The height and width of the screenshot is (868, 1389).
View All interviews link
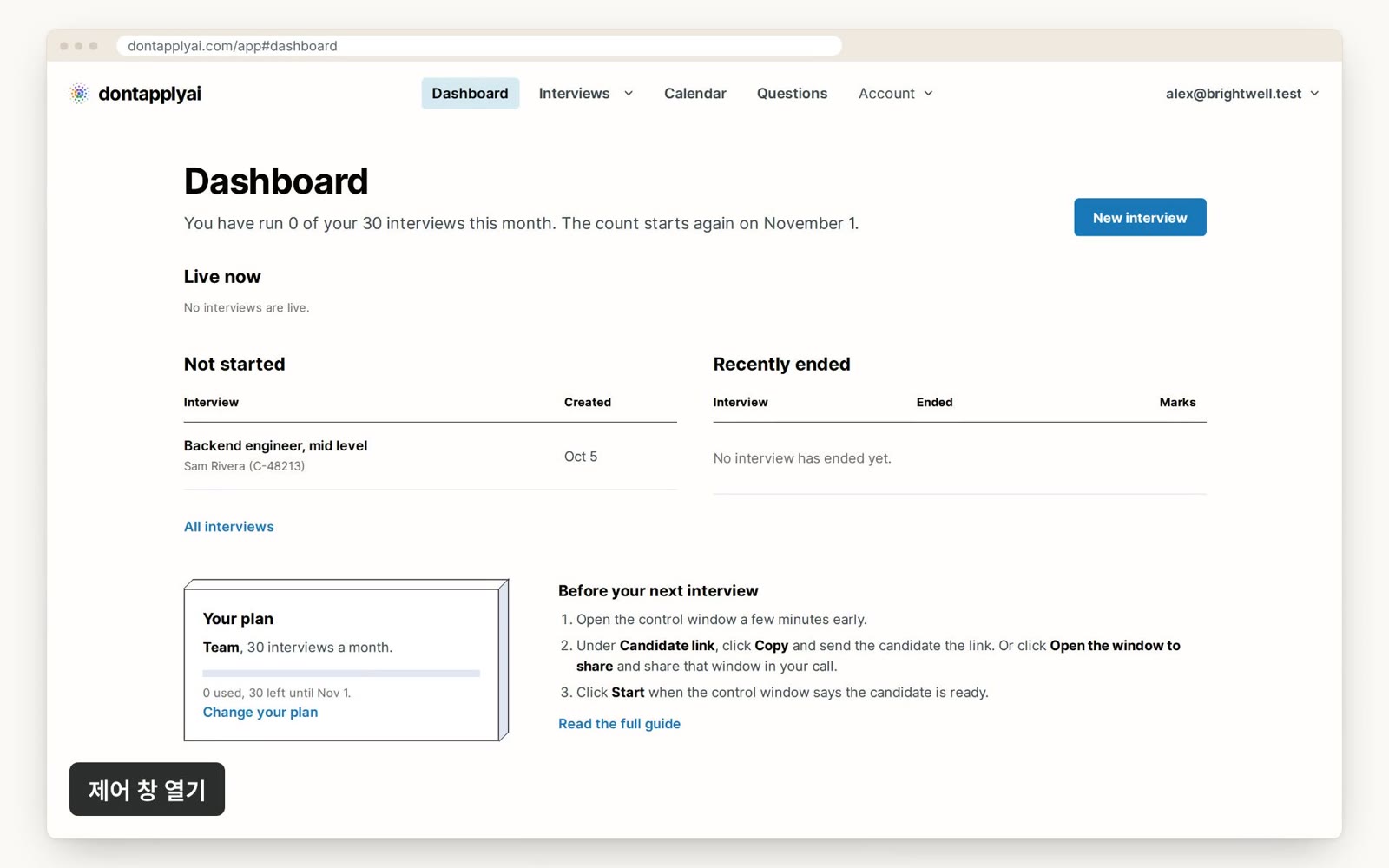pyautogui.click(x=228, y=527)
